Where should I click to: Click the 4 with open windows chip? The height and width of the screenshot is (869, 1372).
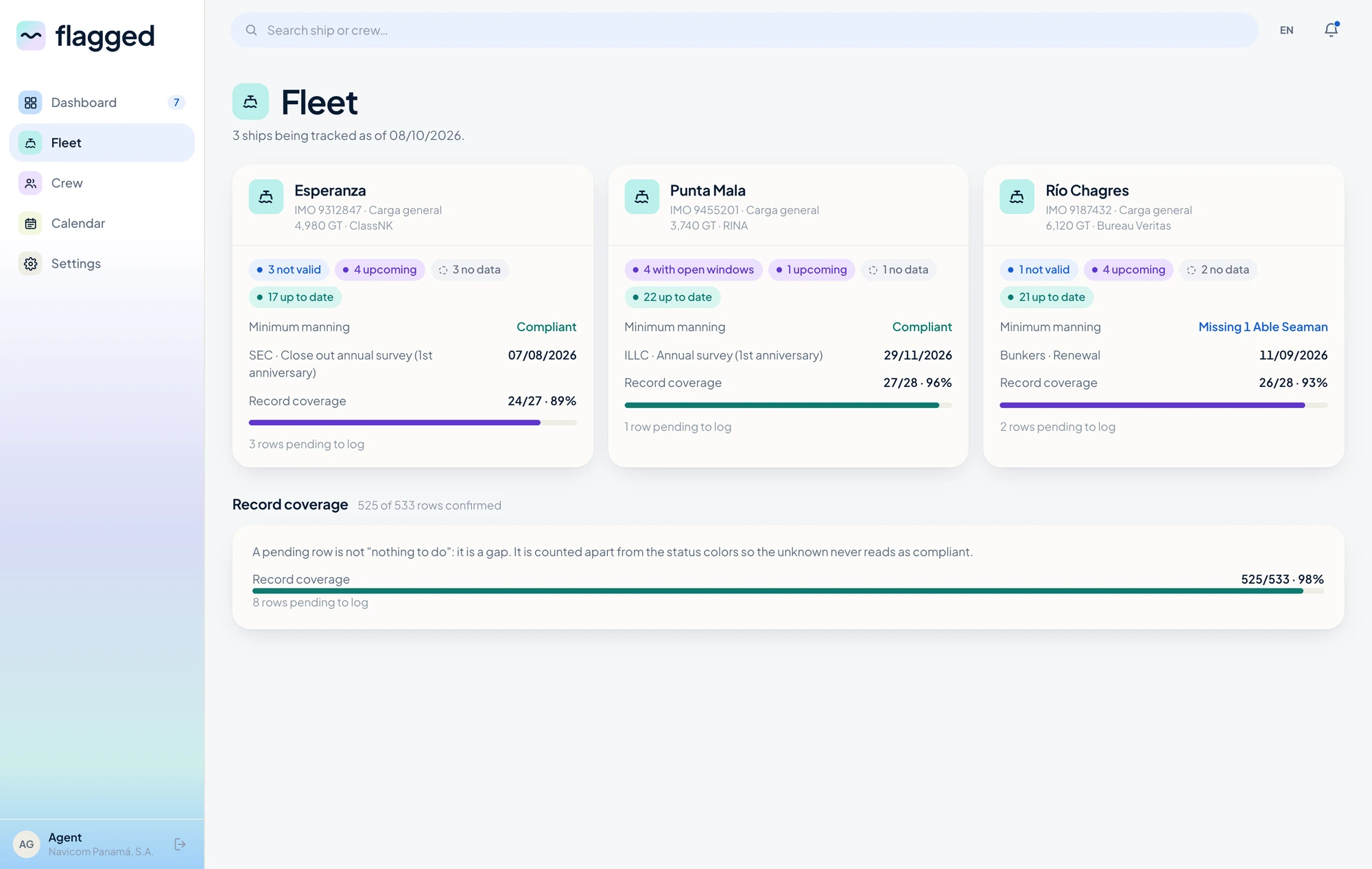click(x=693, y=270)
